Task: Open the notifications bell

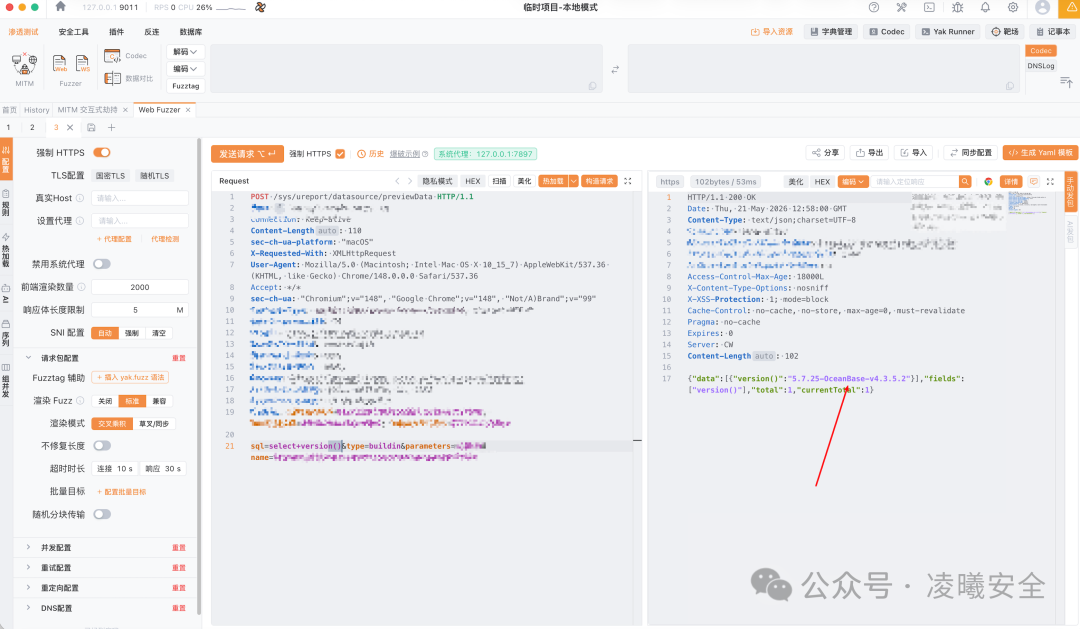Action: [985, 7]
